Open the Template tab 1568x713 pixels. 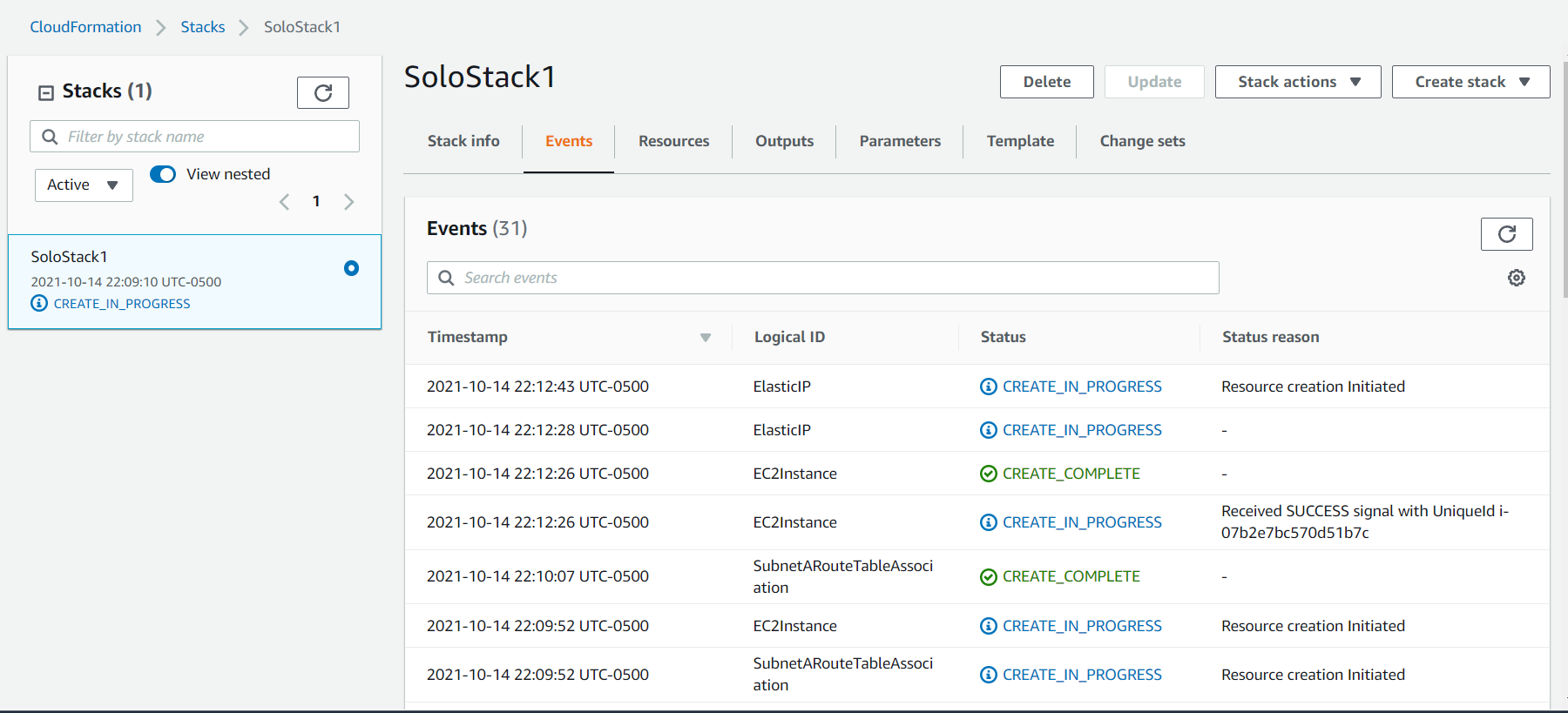coord(1020,141)
